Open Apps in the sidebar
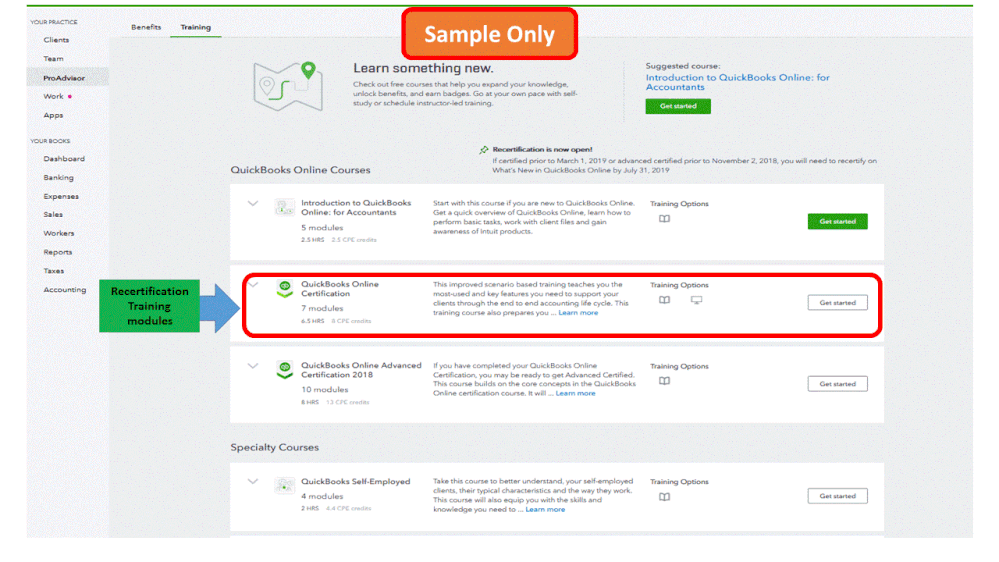 pos(54,115)
